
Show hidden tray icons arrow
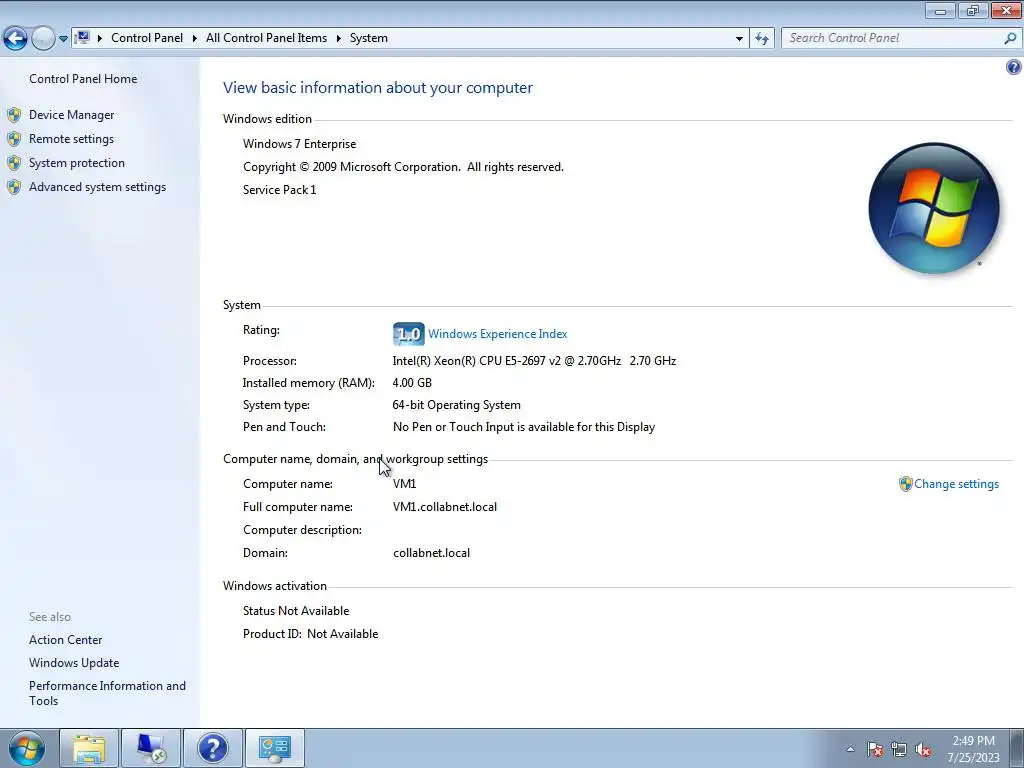(850, 749)
